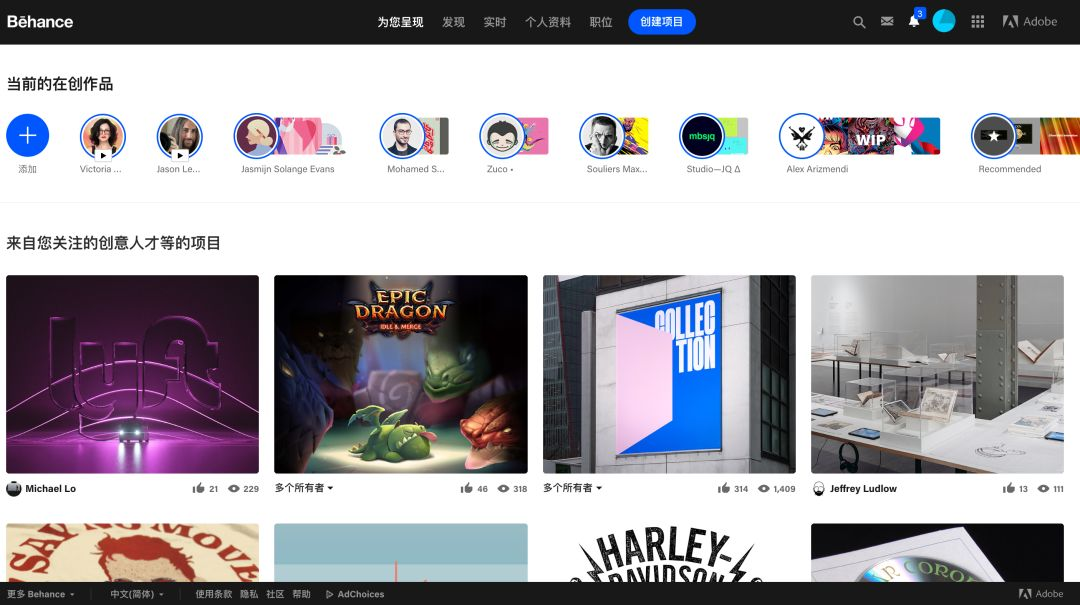Open the 中文(简体) language selector
The height and width of the screenshot is (605, 1080).
point(136,594)
